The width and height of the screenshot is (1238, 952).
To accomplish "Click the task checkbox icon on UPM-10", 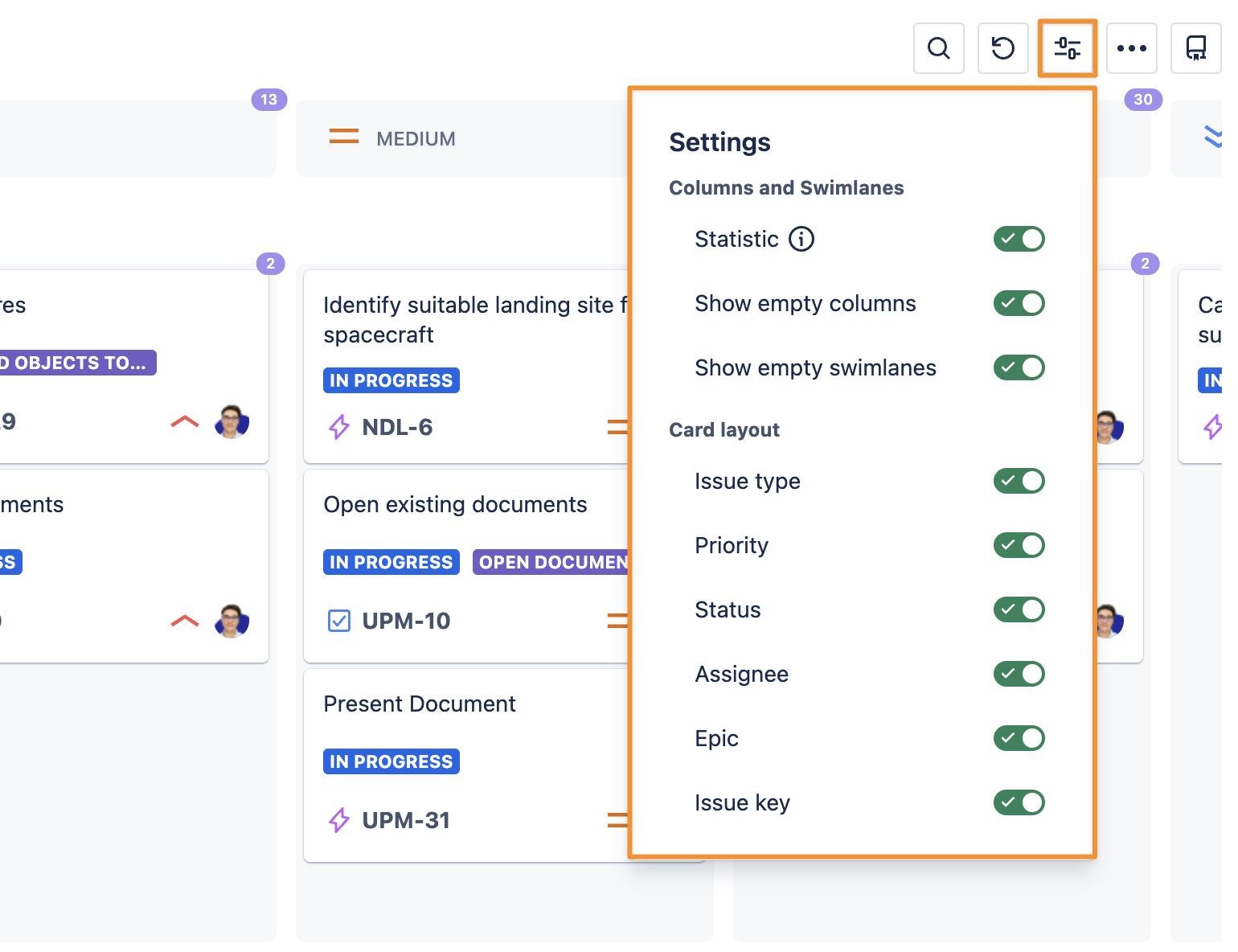I will click(339, 621).
